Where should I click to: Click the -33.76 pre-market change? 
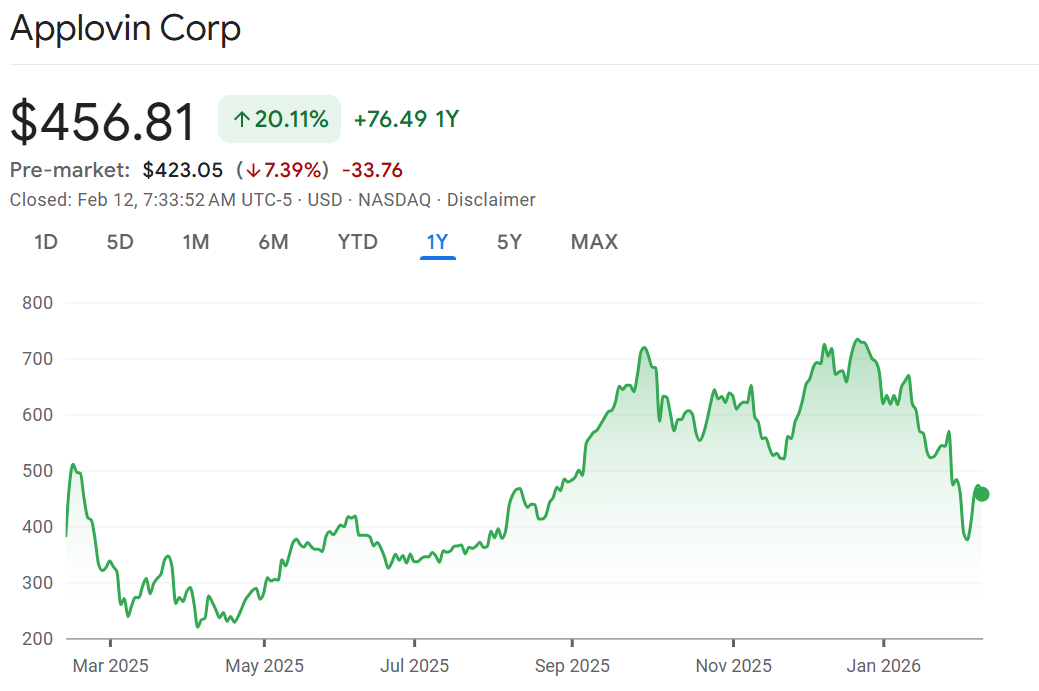click(372, 170)
